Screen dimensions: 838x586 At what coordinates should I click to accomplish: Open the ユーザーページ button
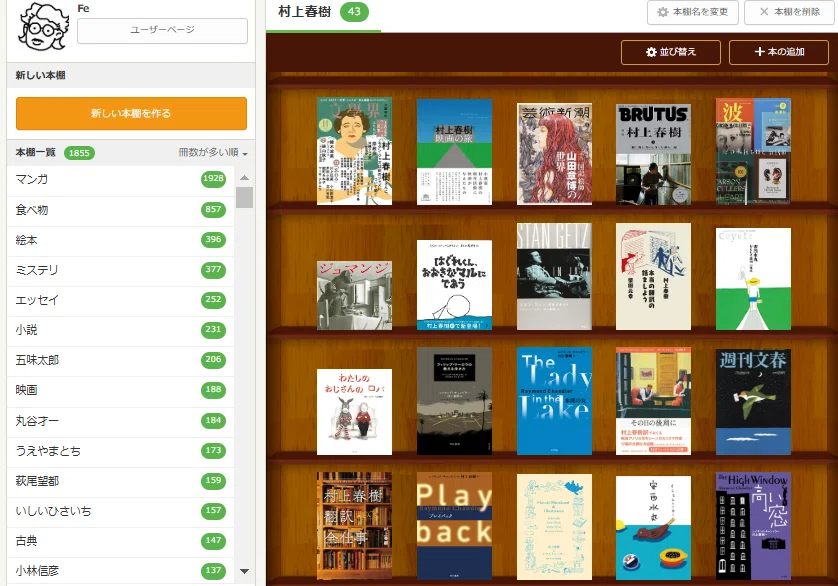[162, 30]
